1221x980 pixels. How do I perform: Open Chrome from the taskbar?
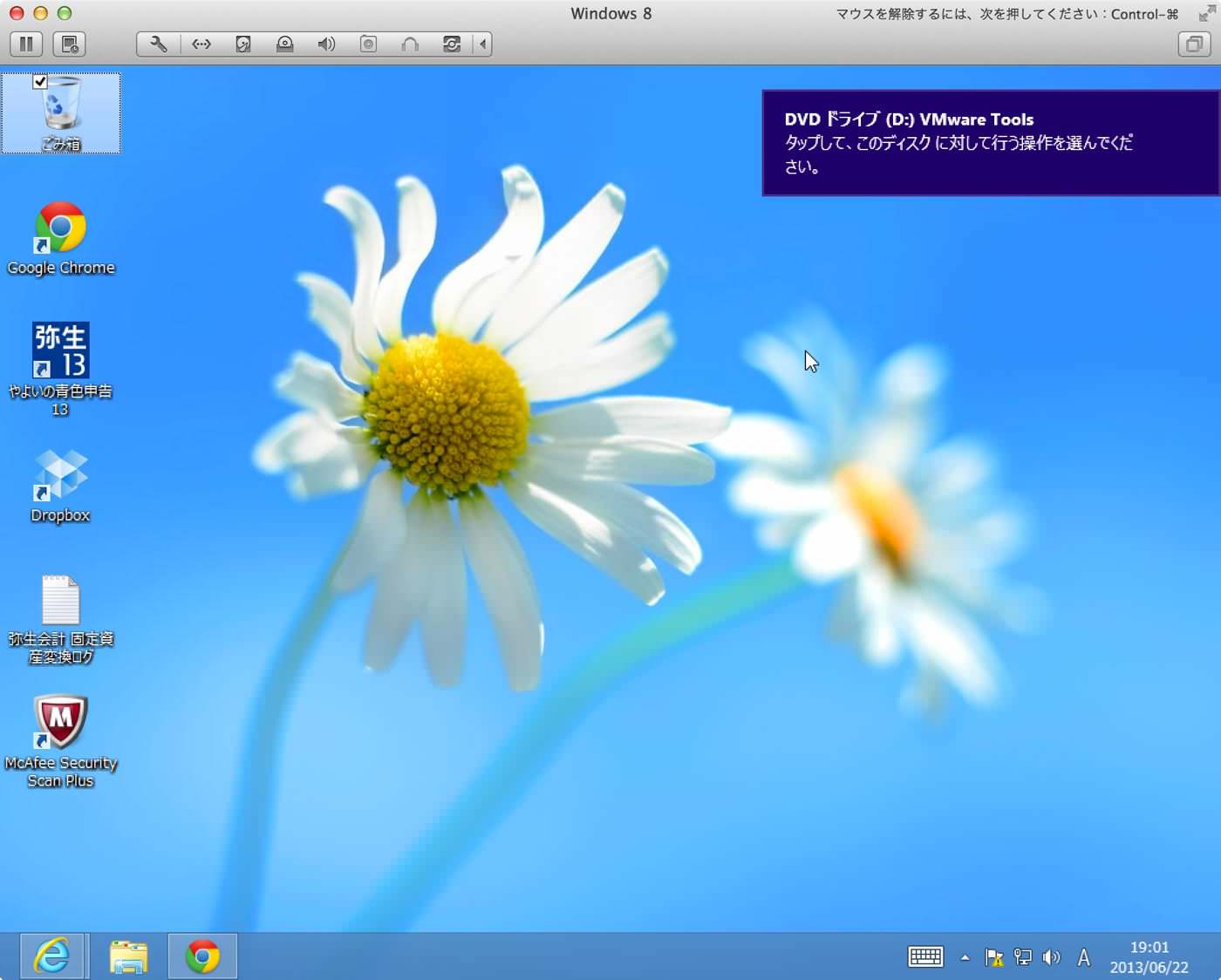[x=202, y=956]
